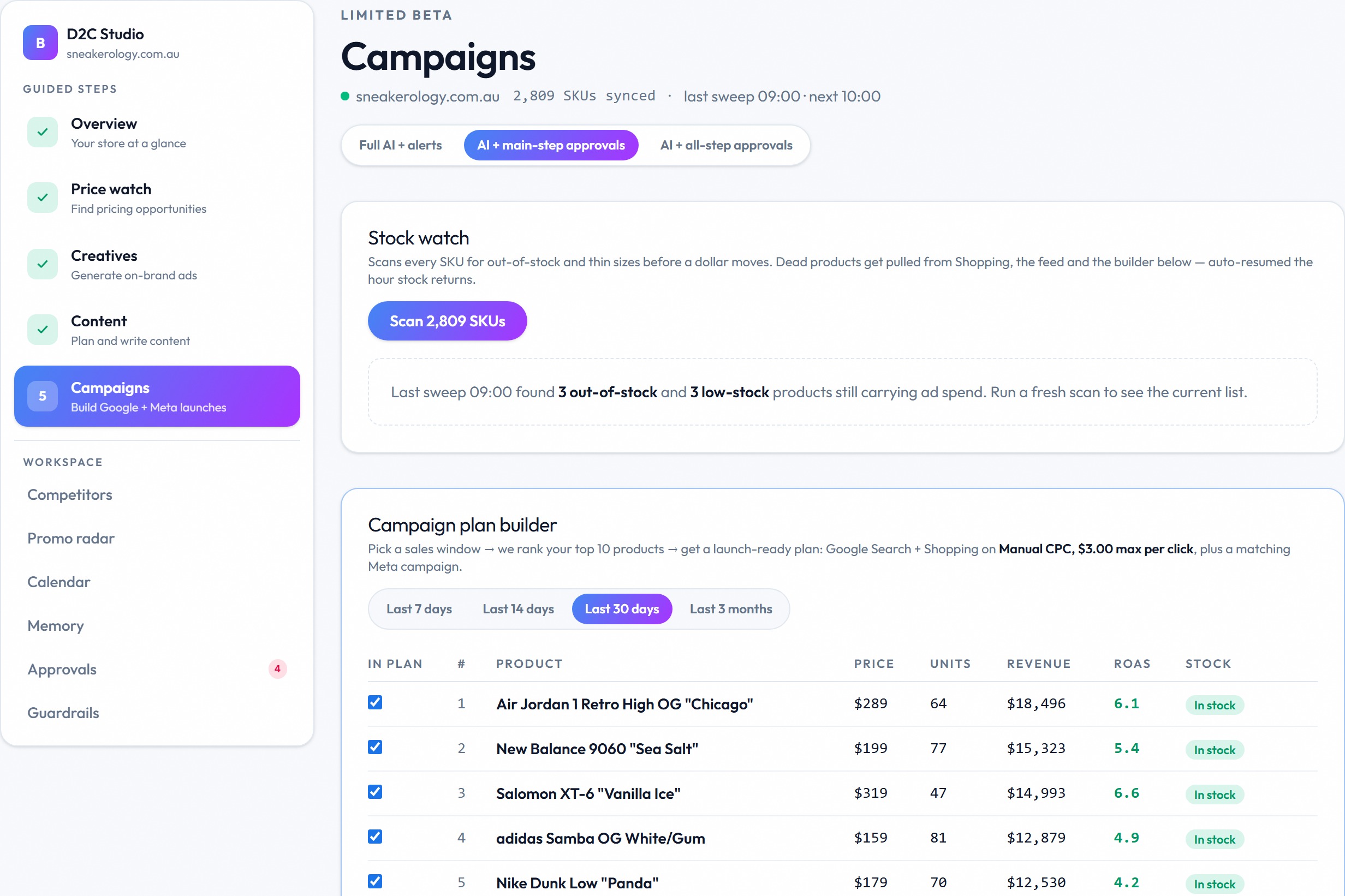Image resolution: width=1345 pixels, height=896 pixels.
Task: Click the Overview step checkmark icon
Action: coord(42,132)
